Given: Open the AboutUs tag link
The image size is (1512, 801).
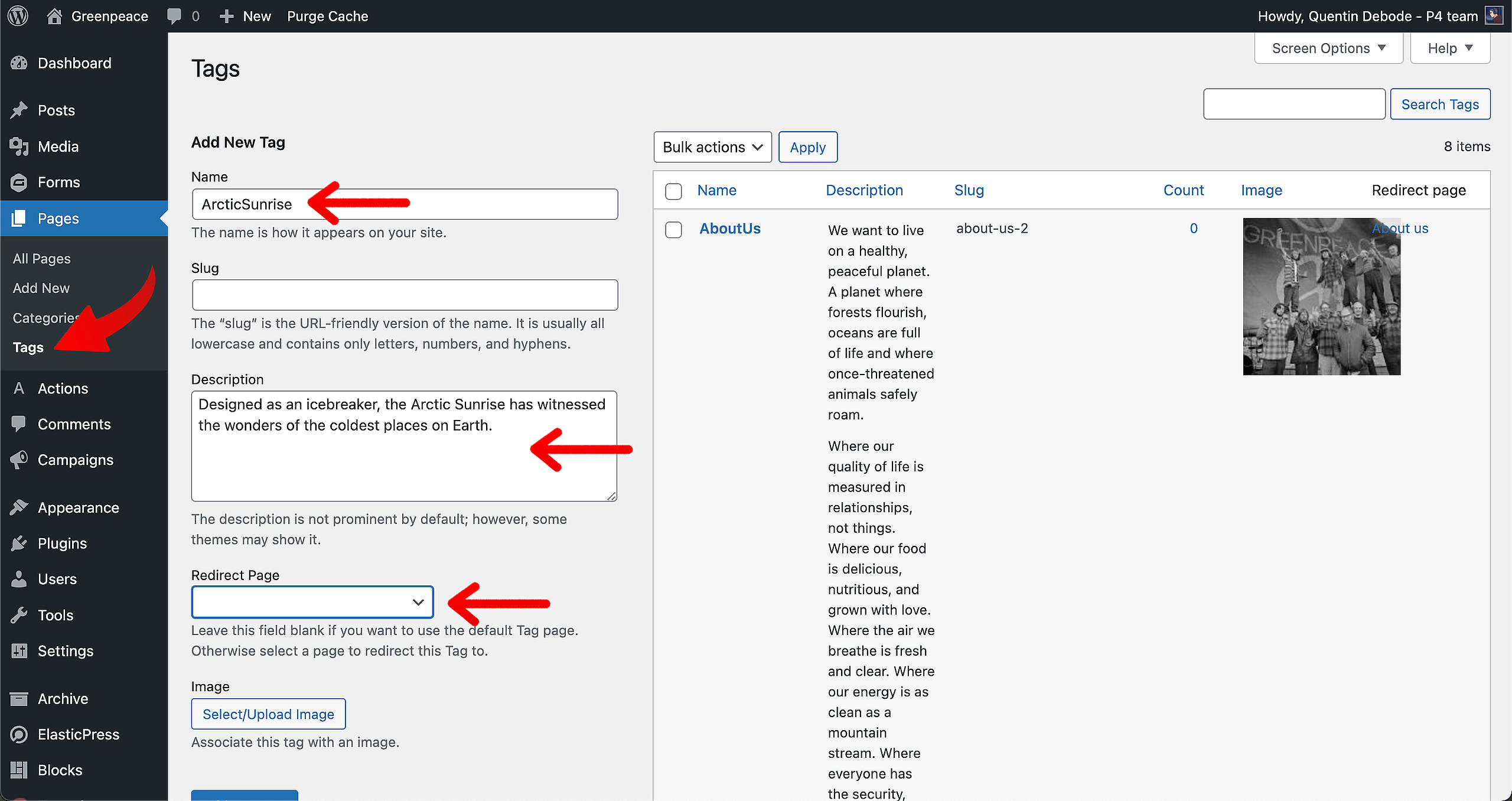Looking at the screenshot, I should click(730, 229).
